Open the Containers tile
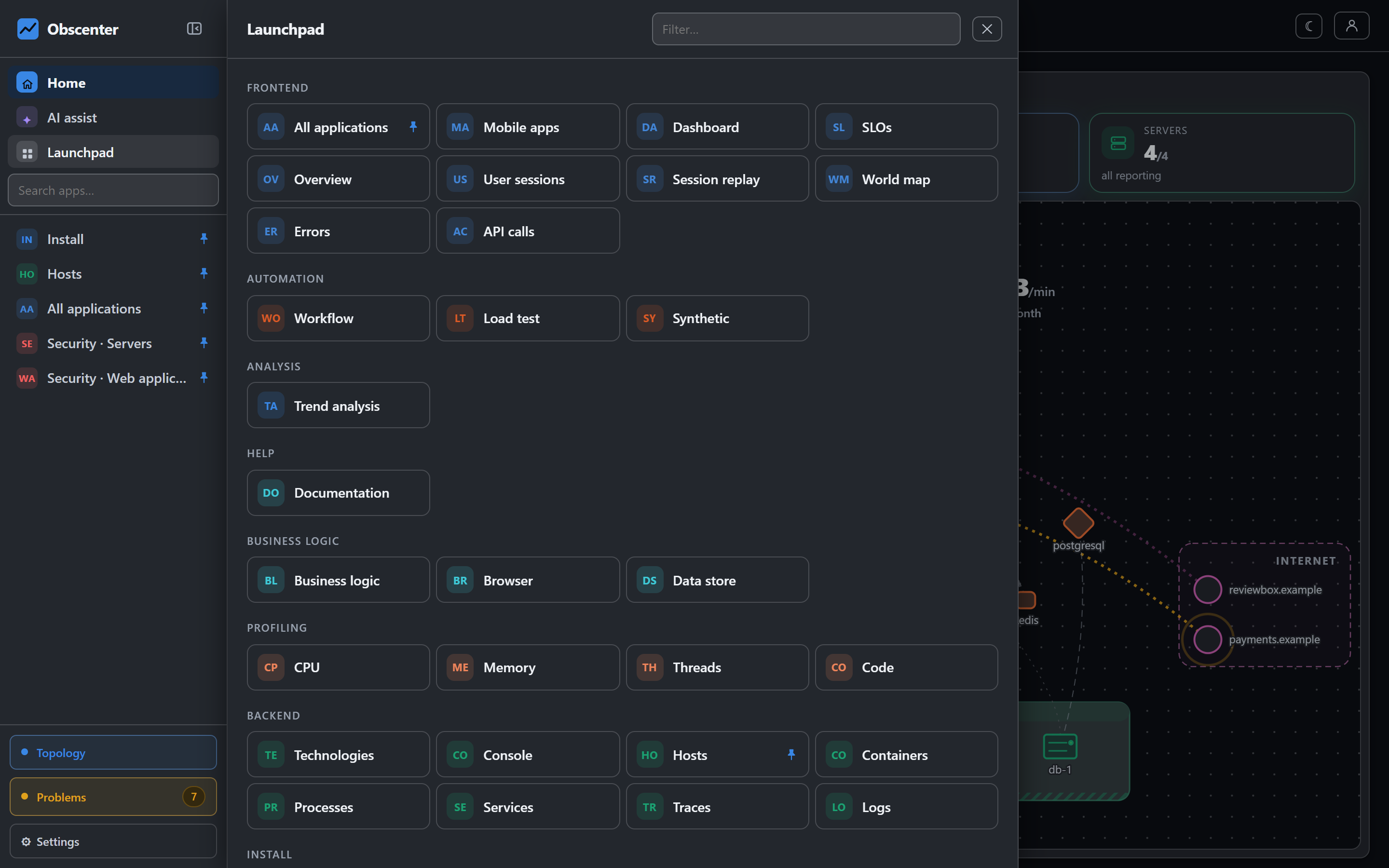The height and width of the screenshot is (868, 1389). click(x=906, y=754)
